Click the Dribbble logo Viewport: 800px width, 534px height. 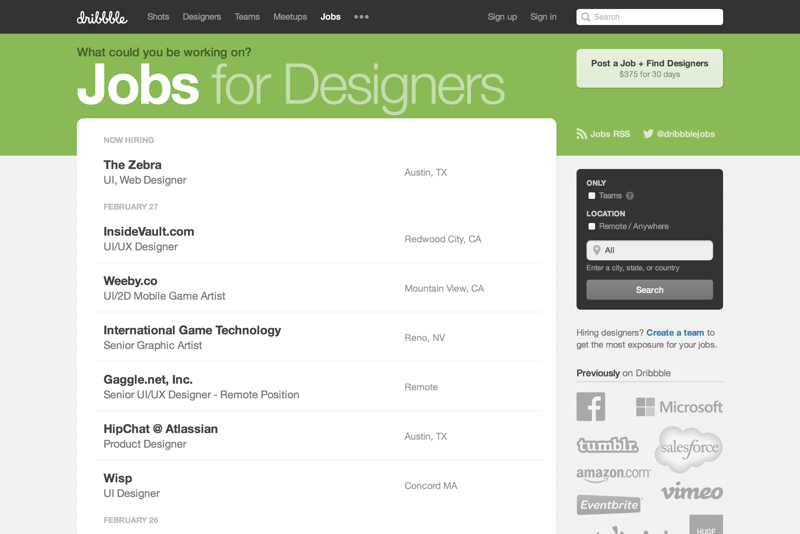coord(102,17)
